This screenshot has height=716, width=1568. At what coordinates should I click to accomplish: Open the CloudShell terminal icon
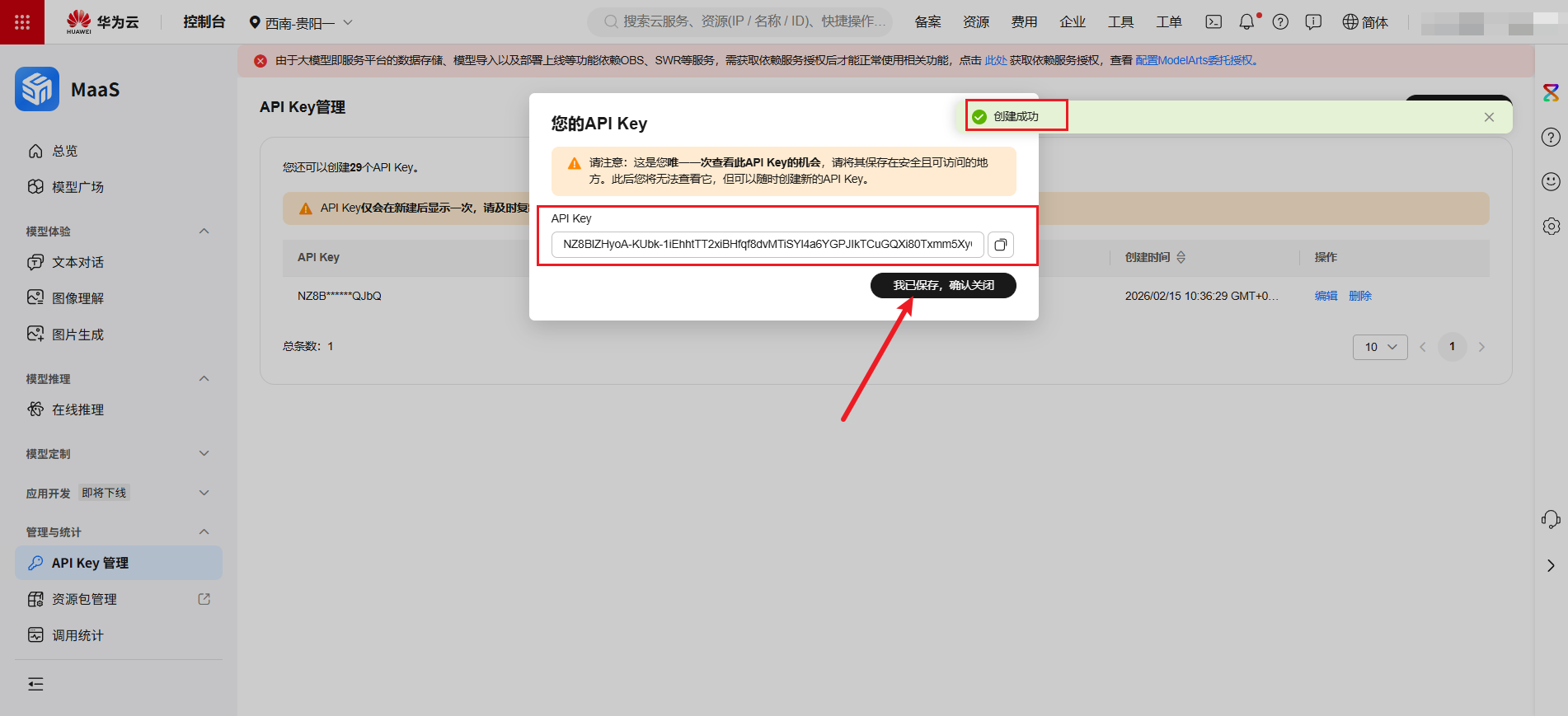(1214, 22)
